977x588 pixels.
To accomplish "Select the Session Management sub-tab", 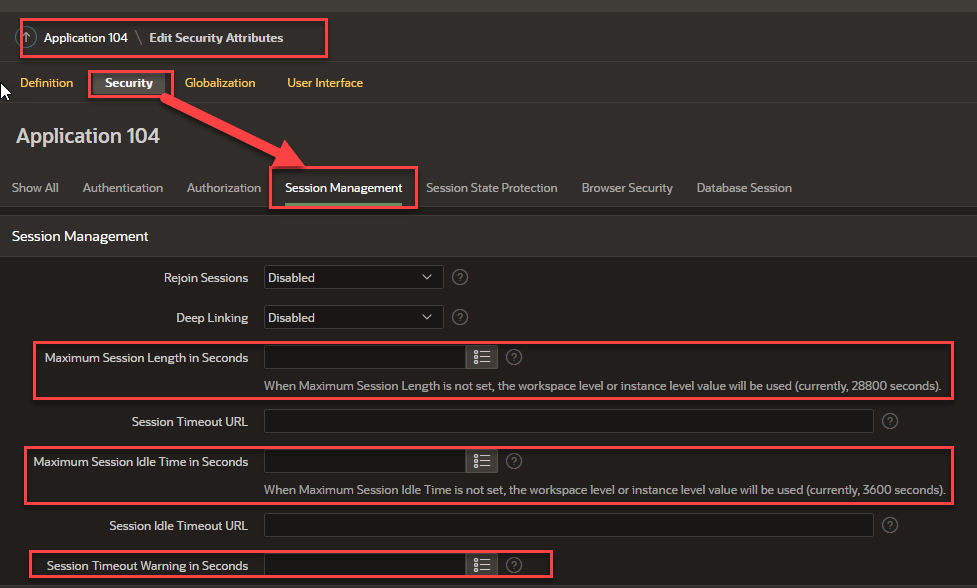I will pyautogui.click(x=343, y=187).
